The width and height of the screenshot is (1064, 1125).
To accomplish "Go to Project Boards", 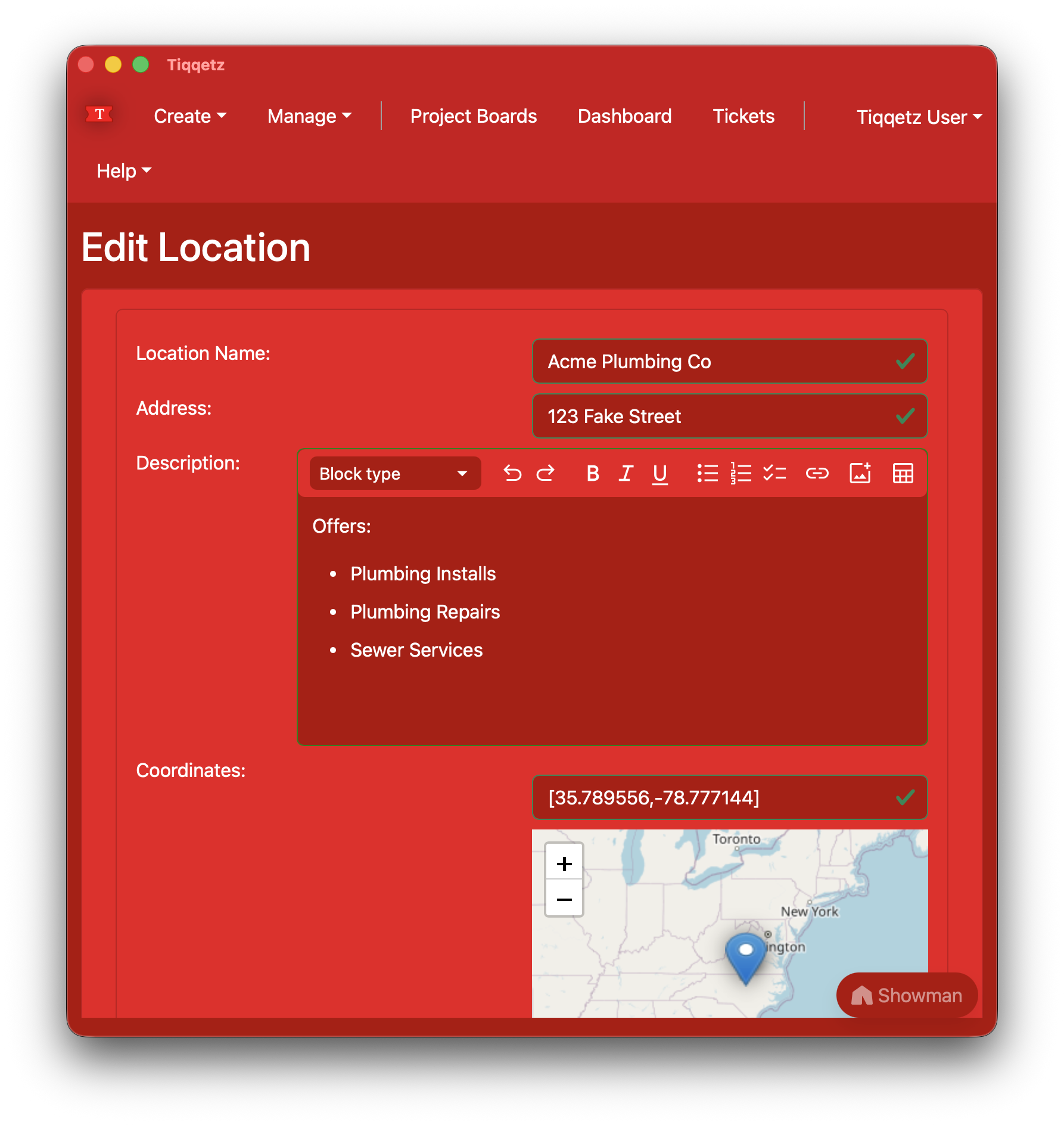I will (473, 116).
